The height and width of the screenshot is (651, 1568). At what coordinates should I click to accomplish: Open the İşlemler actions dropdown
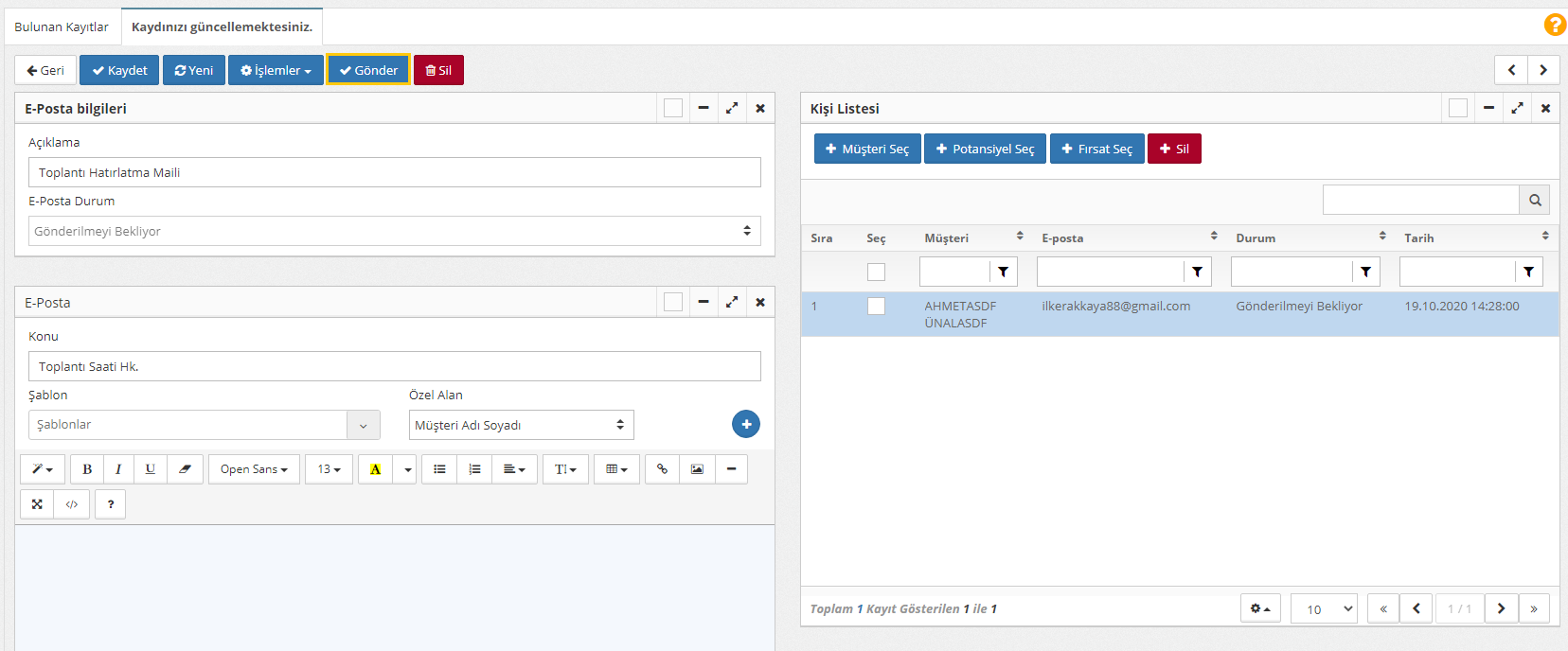(276, 70)
